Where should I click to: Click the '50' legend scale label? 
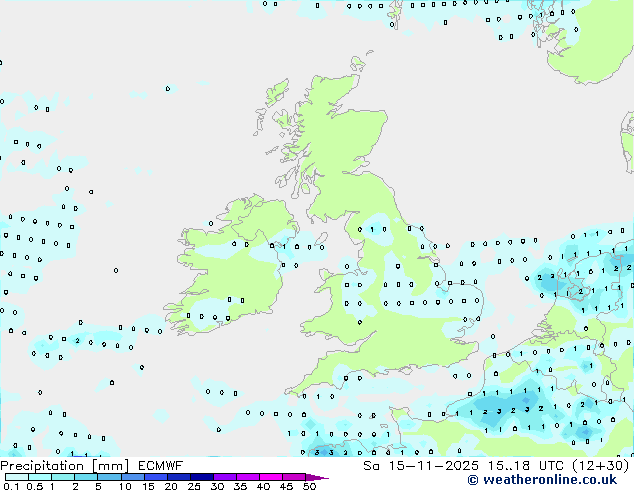click(x=309, y=486)
